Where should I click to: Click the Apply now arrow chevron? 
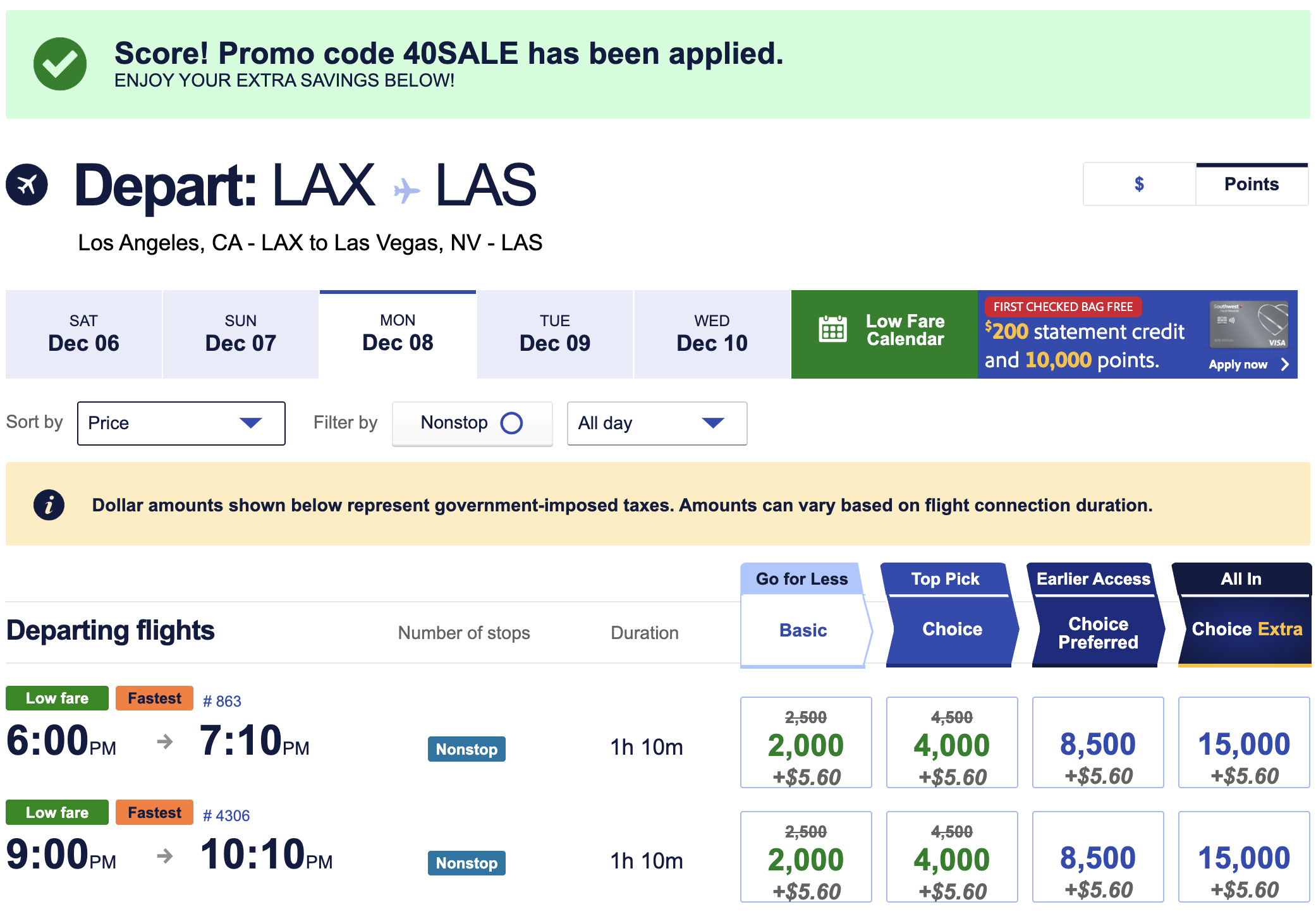pyautogui.click(x=1284, y=364)
